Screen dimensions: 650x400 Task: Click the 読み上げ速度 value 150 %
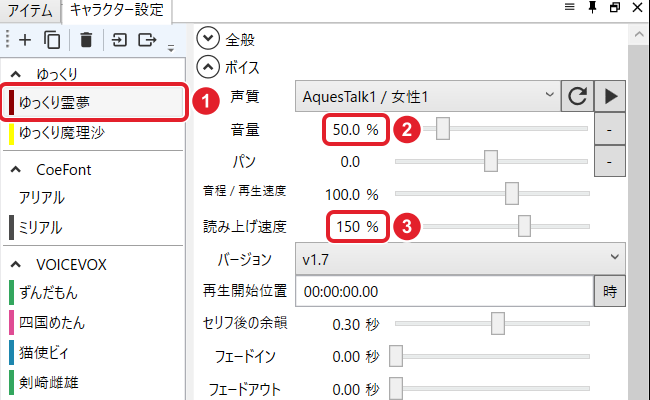click(357, 227)
